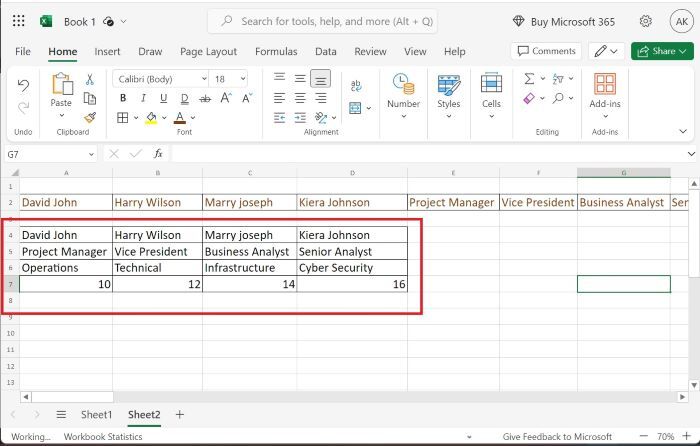This screenshot has height=446, width=700.
Task: Toggle Underline formatting
Action: tap(164, 98)
